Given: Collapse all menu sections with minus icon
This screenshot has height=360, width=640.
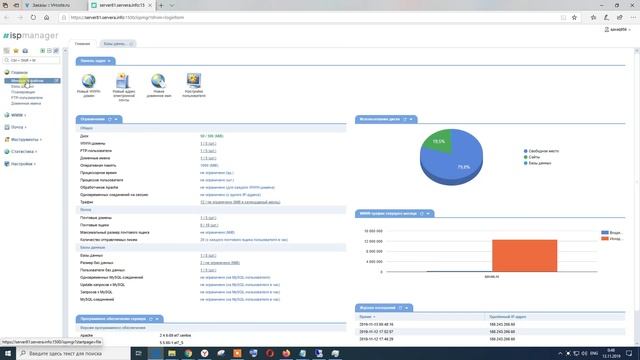Looking at the screenshot, I should pos(49,51).
